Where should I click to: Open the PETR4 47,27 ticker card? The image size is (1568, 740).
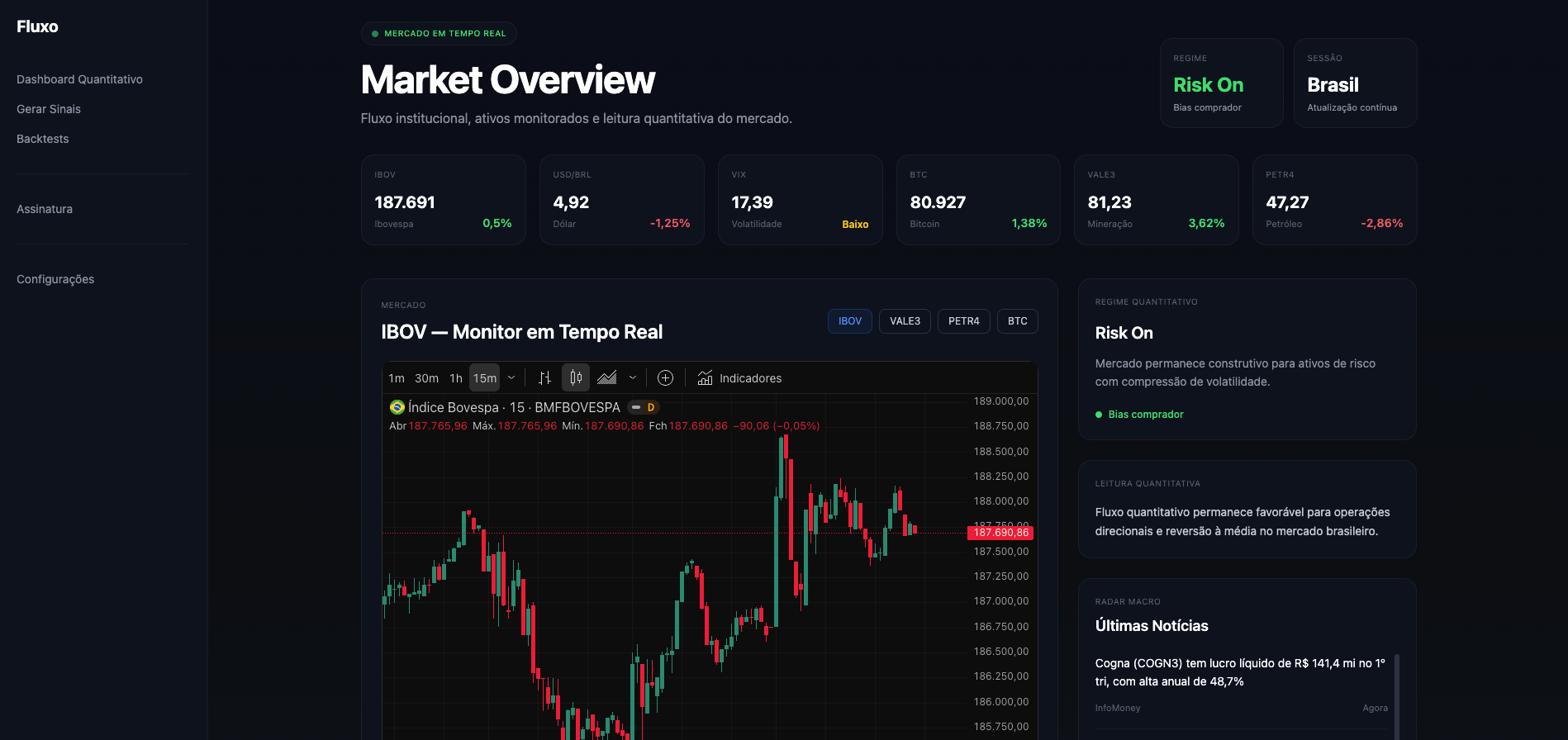[x=1335, y=200]
